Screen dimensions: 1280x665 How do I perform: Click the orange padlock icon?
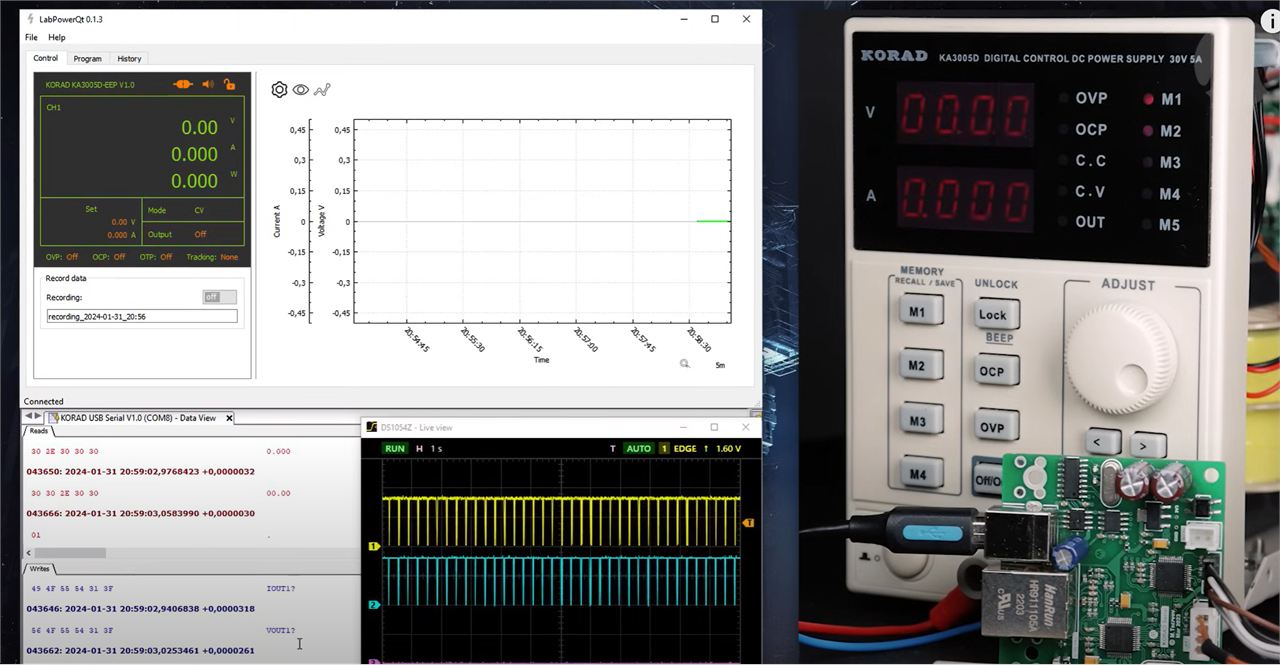[229, 85]
